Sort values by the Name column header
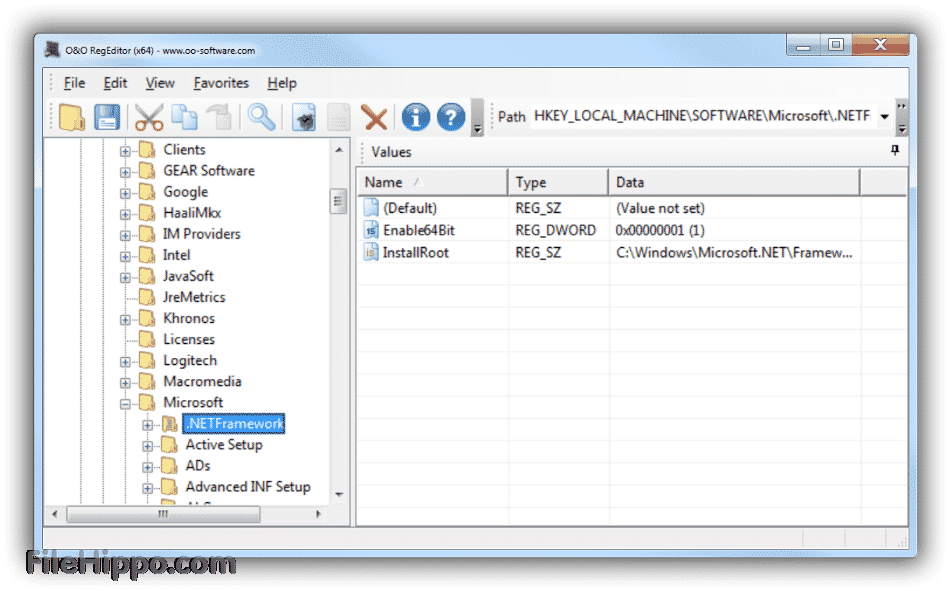950x591 pixels. (432, 182)
